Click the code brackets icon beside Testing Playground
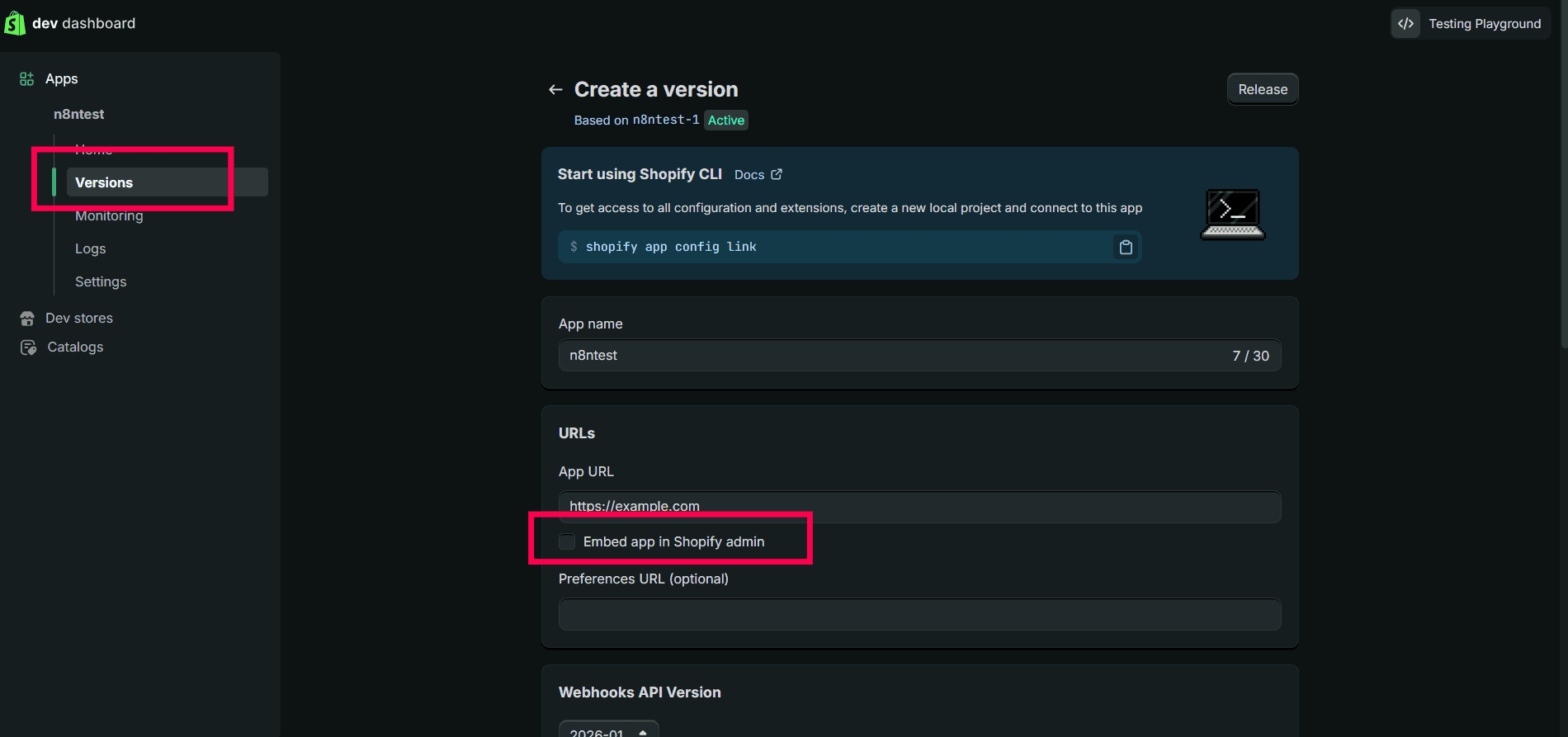The image size is (1568, 737). [x=1405, y=24]
